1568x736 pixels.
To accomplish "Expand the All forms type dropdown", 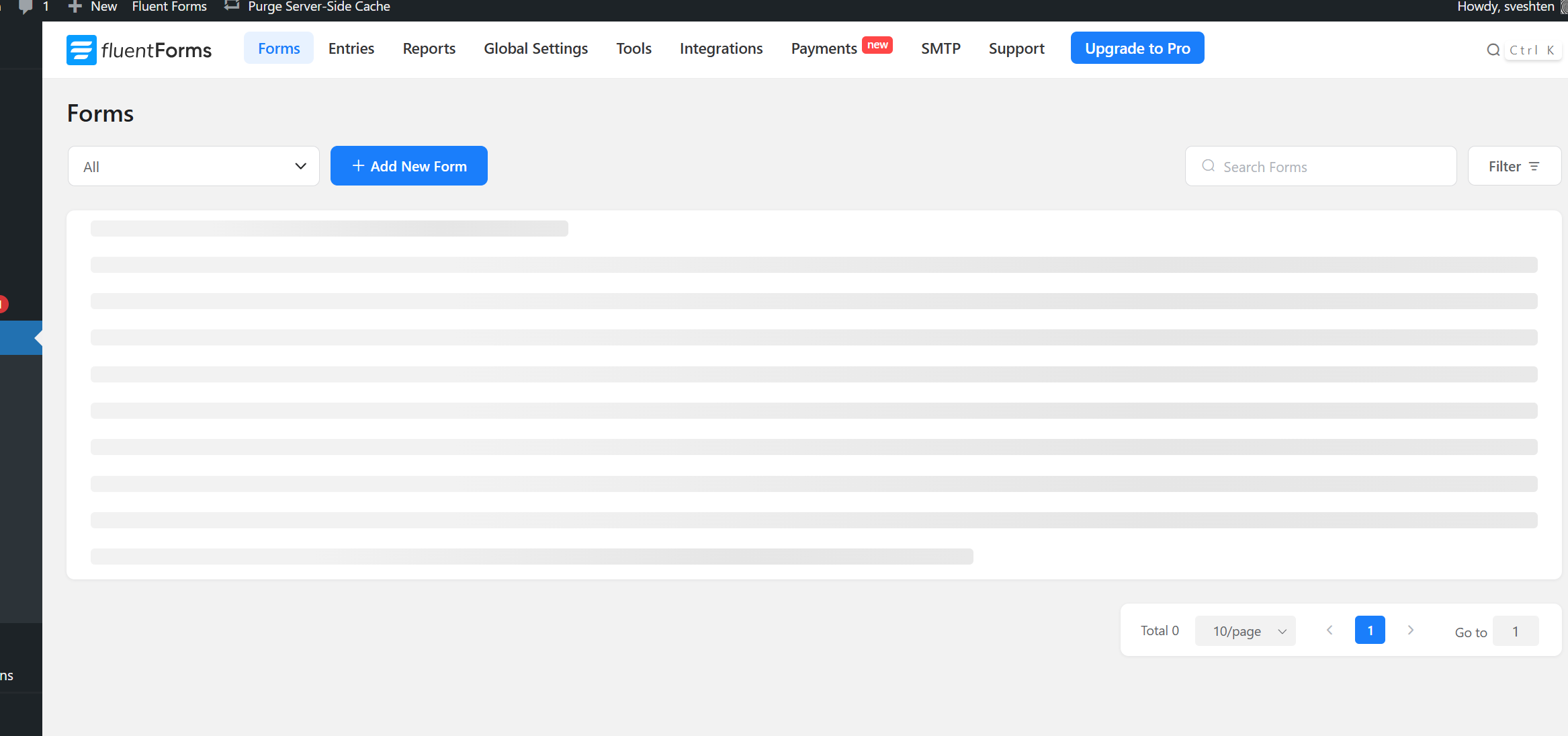I will (193, 167).
